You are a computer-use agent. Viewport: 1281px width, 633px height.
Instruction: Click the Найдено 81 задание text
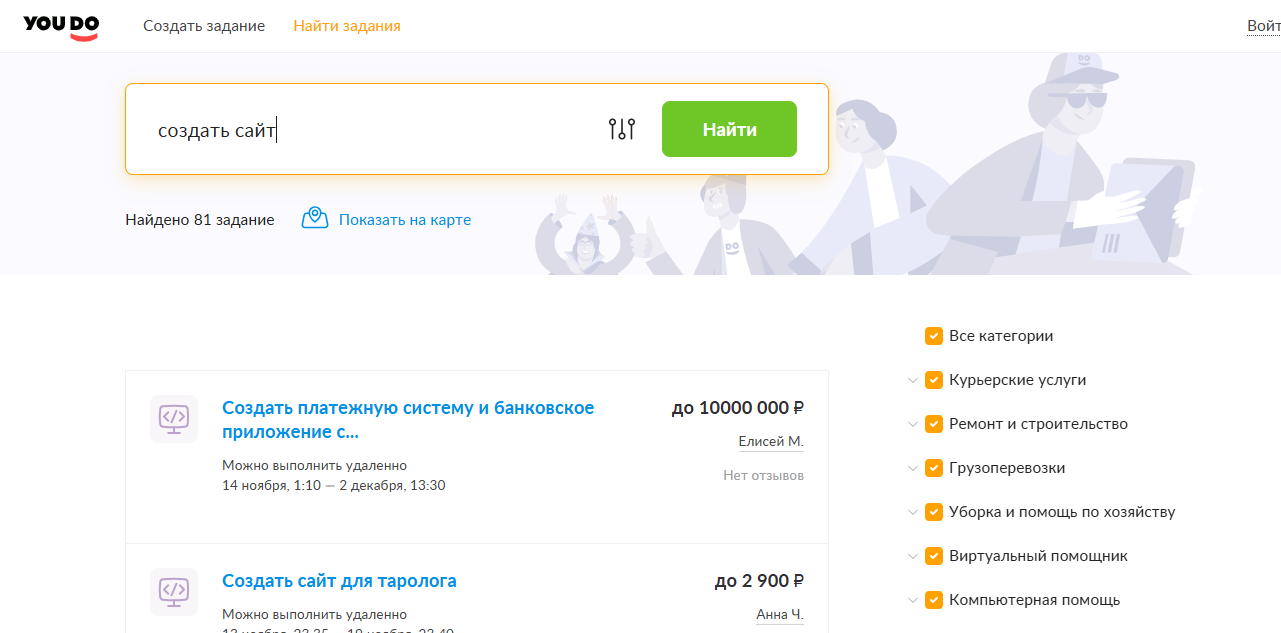click(200, 220)
